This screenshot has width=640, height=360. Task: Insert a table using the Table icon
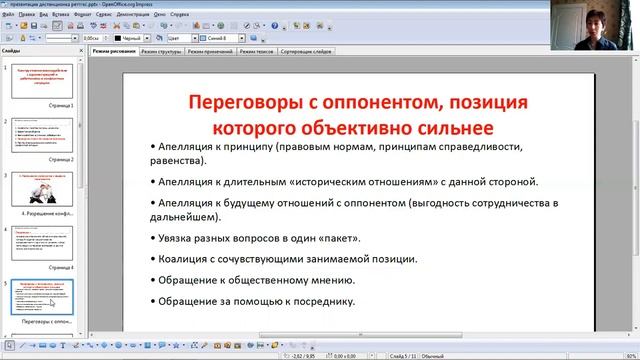[x=206, y=26]
